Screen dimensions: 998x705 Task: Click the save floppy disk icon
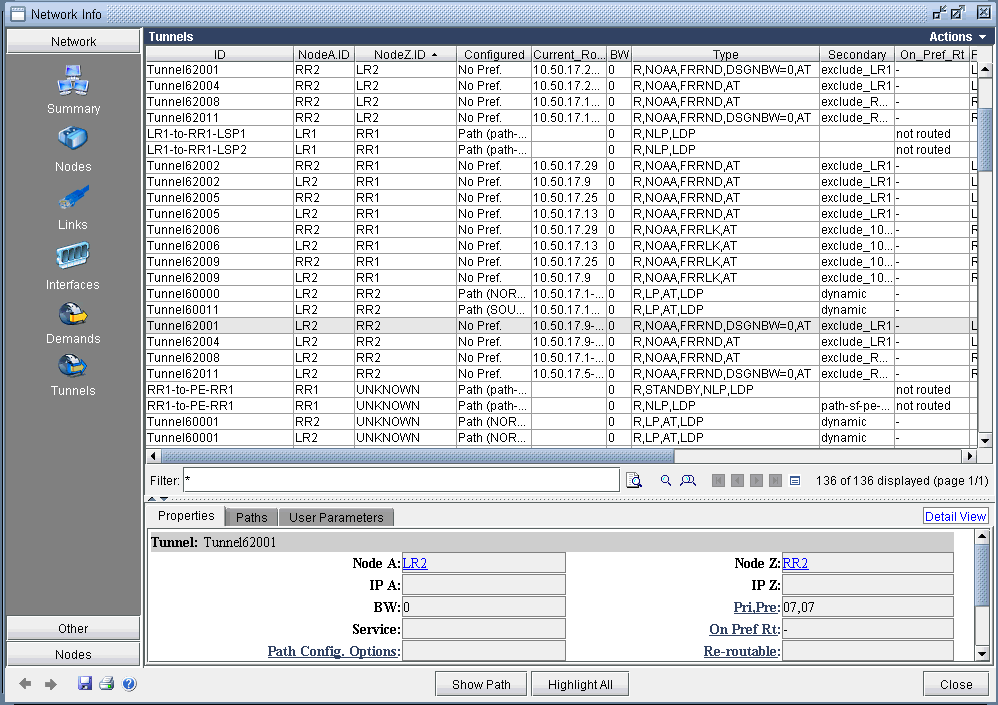click(x=85, y=684)
